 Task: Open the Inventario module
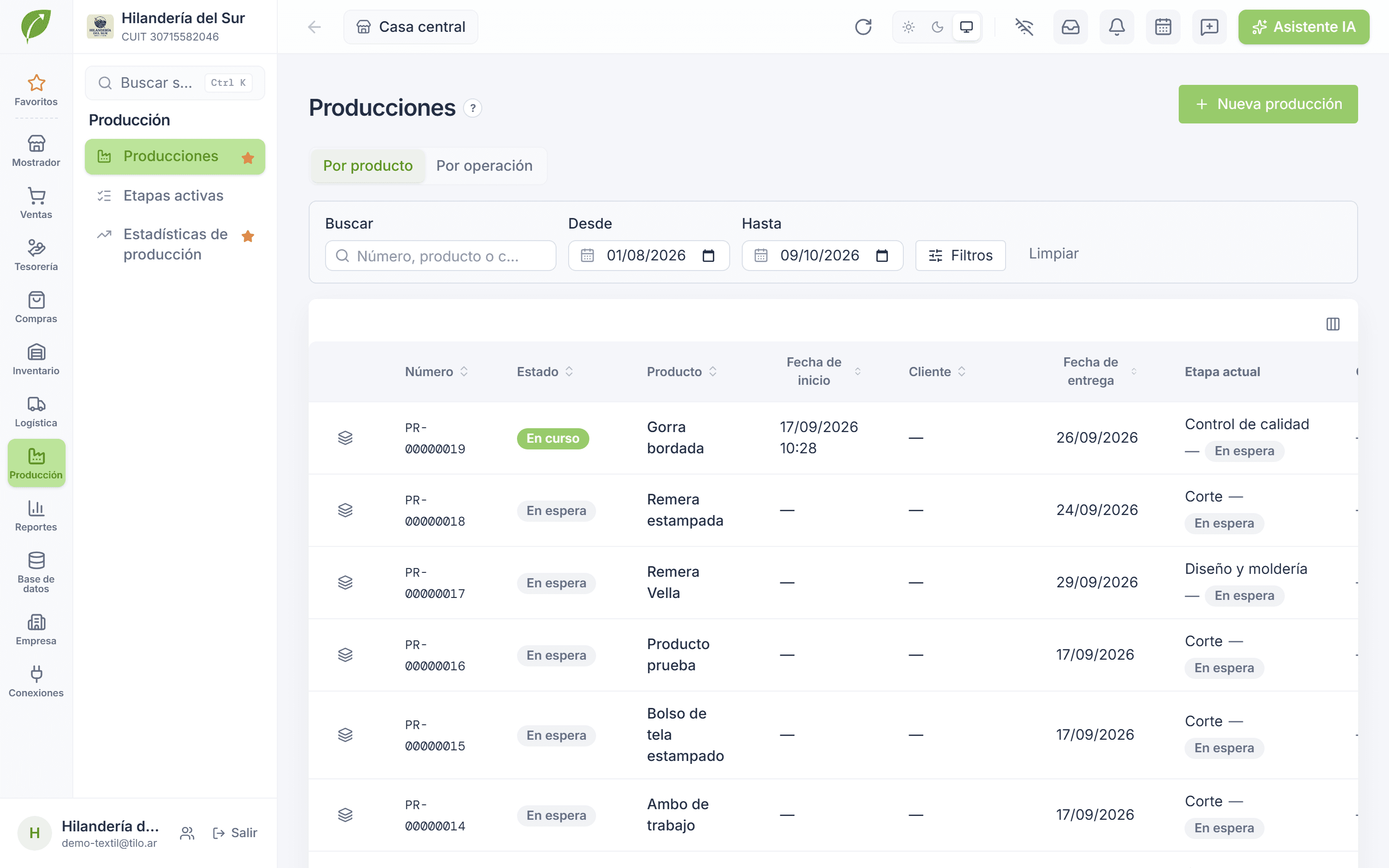coord(36,359)
